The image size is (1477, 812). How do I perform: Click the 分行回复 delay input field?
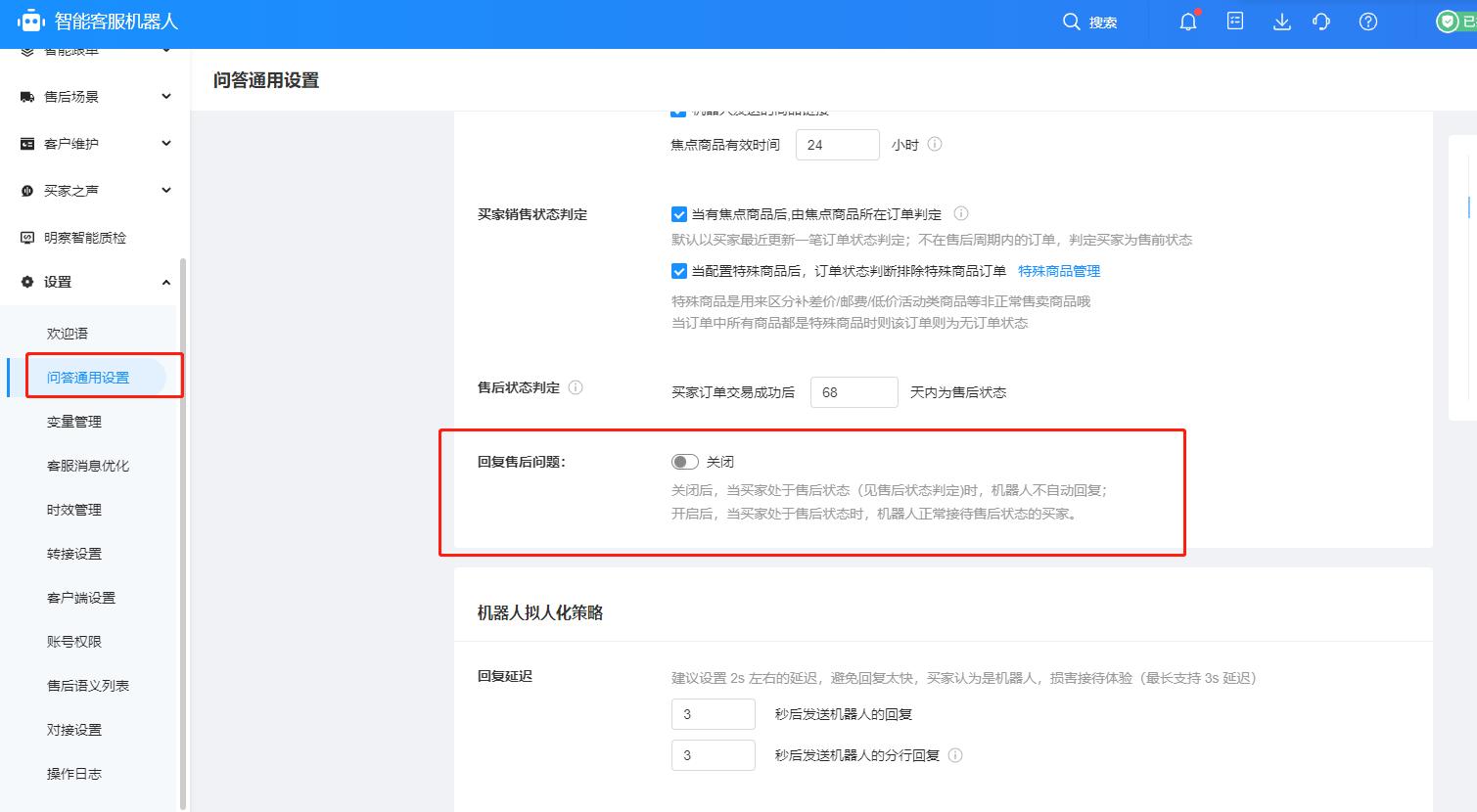[714, 755]
